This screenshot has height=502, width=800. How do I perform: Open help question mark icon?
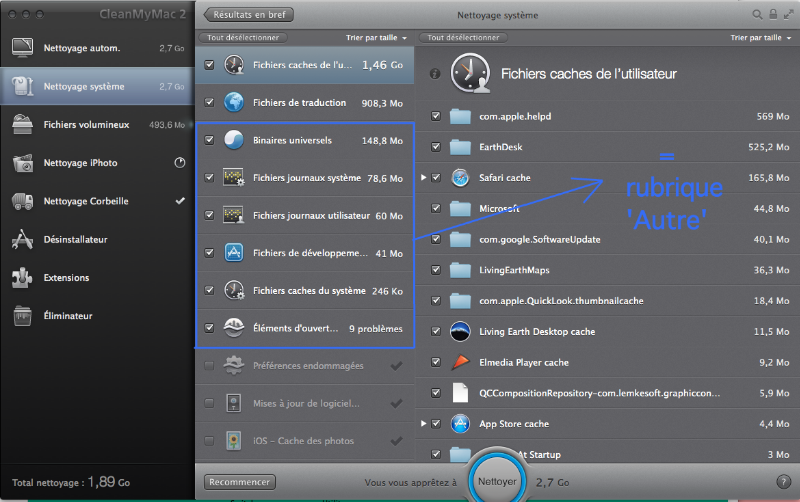[x=783, y=481]
